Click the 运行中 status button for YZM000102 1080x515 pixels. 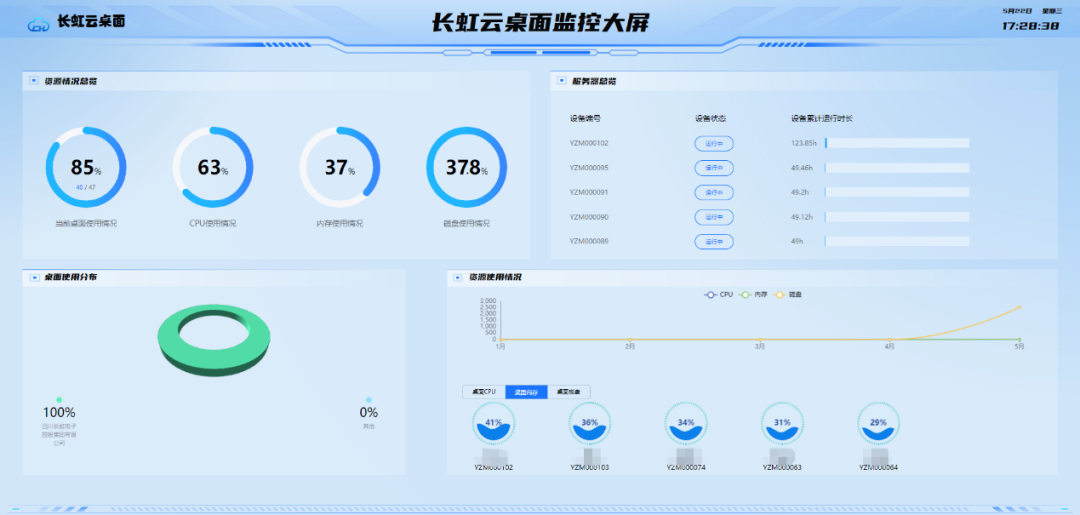[714, 143]
